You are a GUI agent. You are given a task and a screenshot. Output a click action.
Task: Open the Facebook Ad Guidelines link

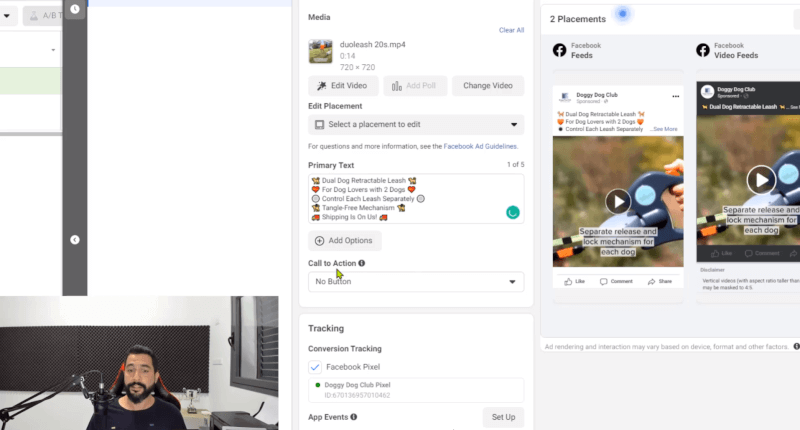[480, 146]
